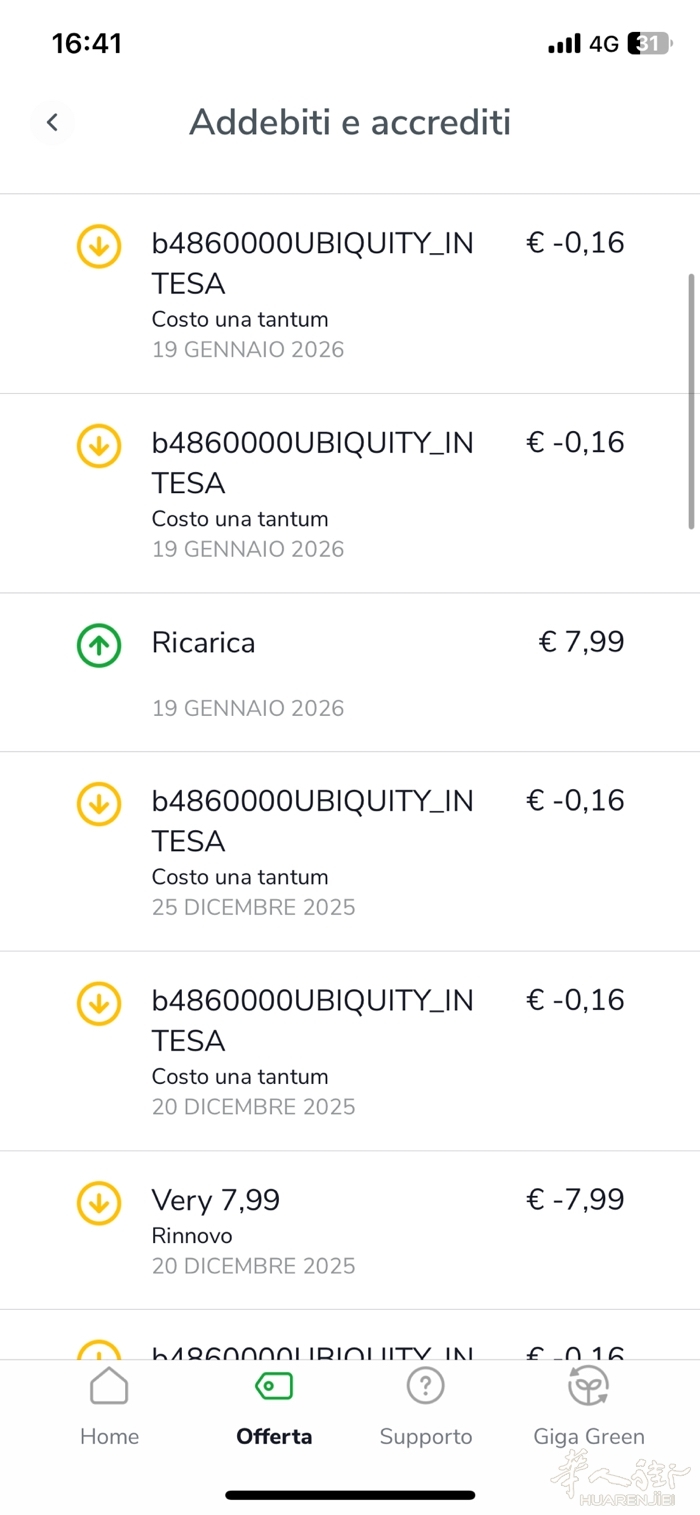Tap the debit arrow icon for 25 Dicembre 2025
700x1515 pixels.
(99, 804)
